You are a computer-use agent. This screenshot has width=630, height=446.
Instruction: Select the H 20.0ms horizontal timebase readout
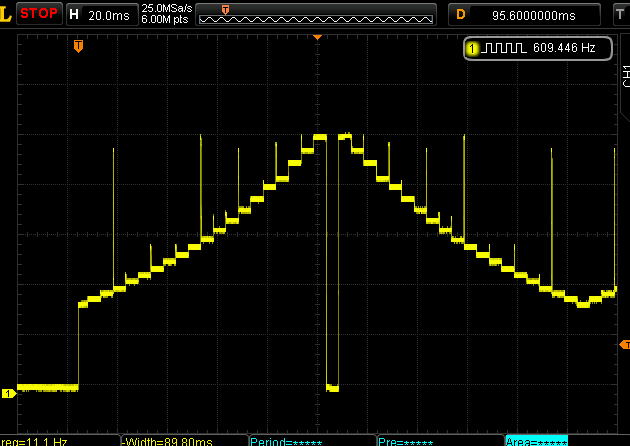(102, 15)
